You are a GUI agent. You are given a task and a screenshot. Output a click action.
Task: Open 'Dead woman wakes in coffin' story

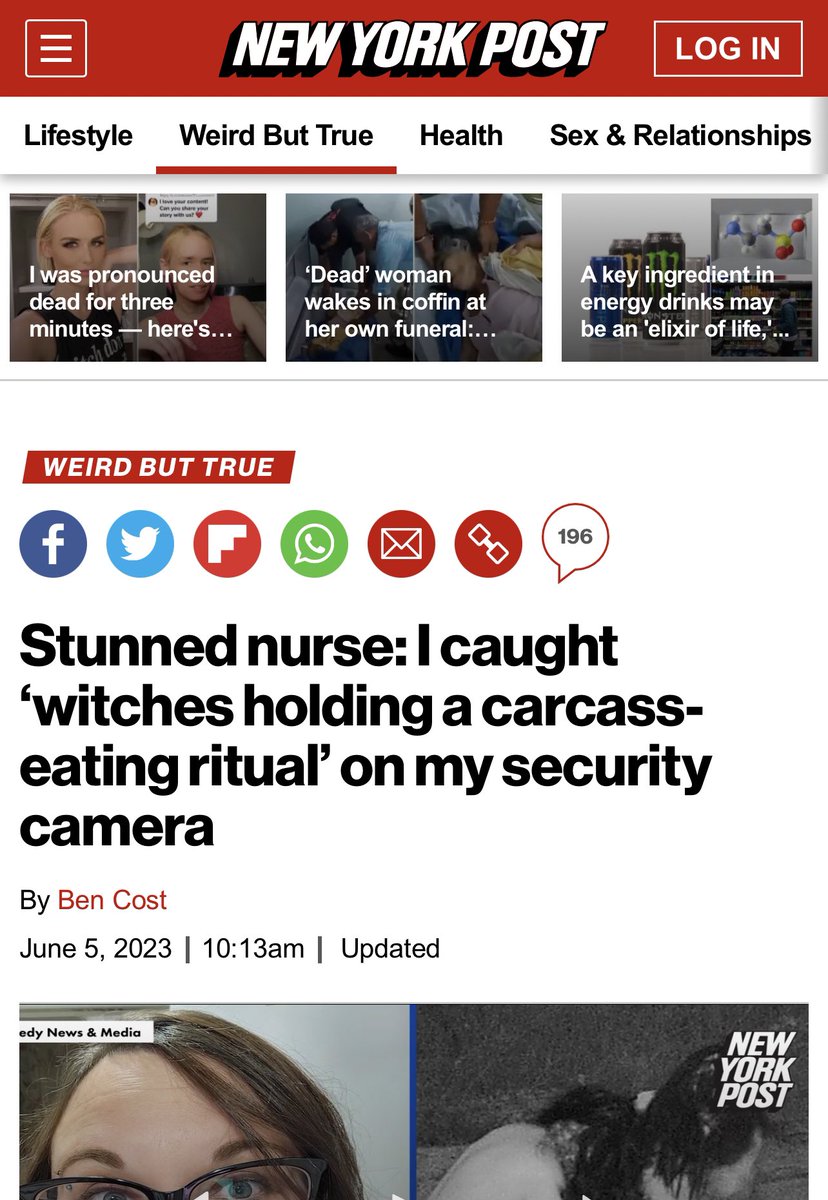coord(414,277)
